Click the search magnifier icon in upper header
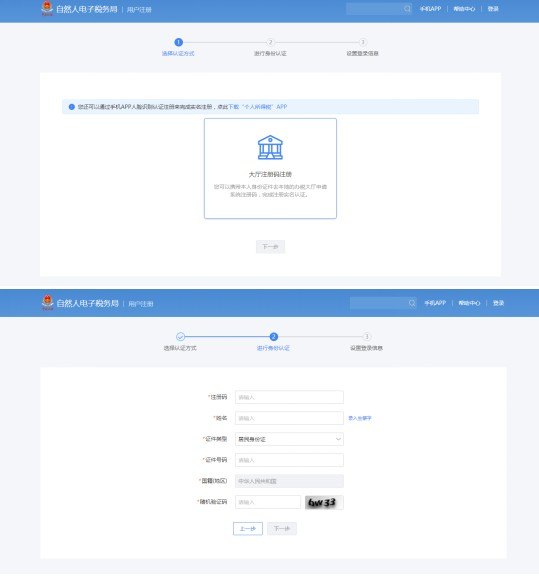Image resolution: width=539 pixels, height=576 pixels. (407, 9)
